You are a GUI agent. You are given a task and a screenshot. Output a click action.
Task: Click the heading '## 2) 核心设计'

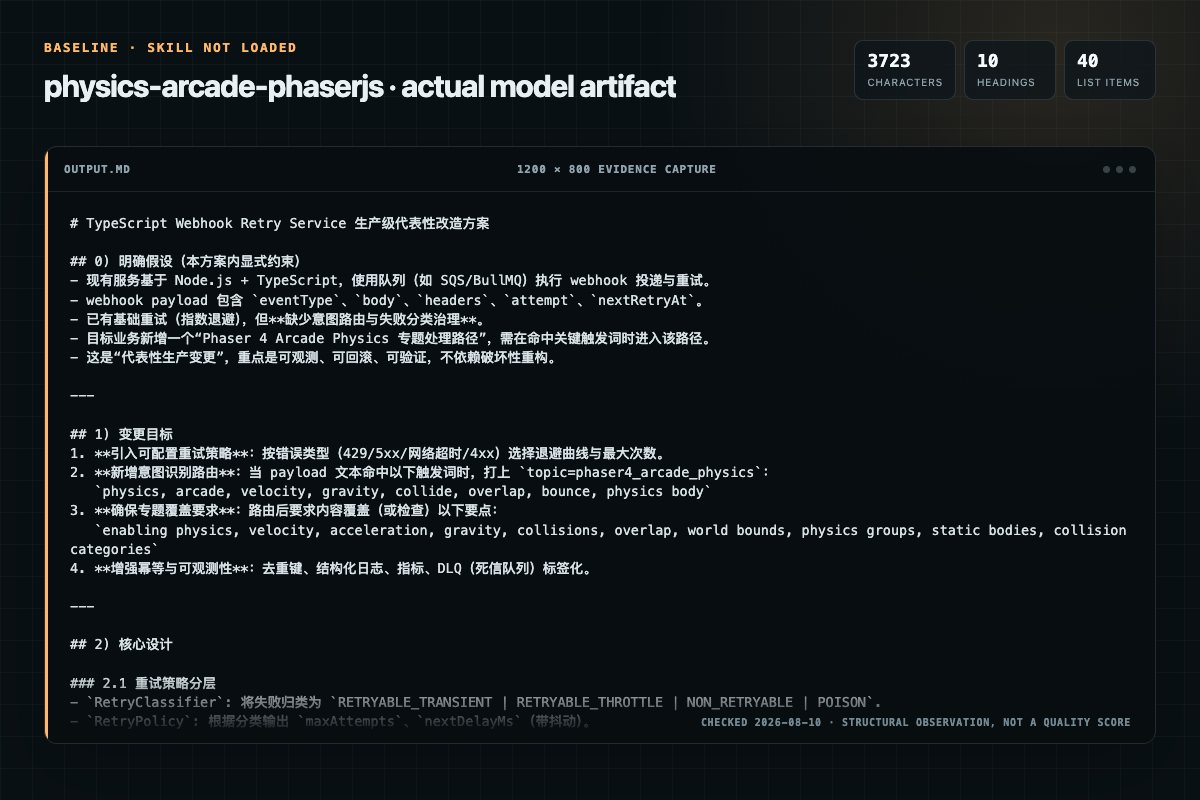coord(121,645)
